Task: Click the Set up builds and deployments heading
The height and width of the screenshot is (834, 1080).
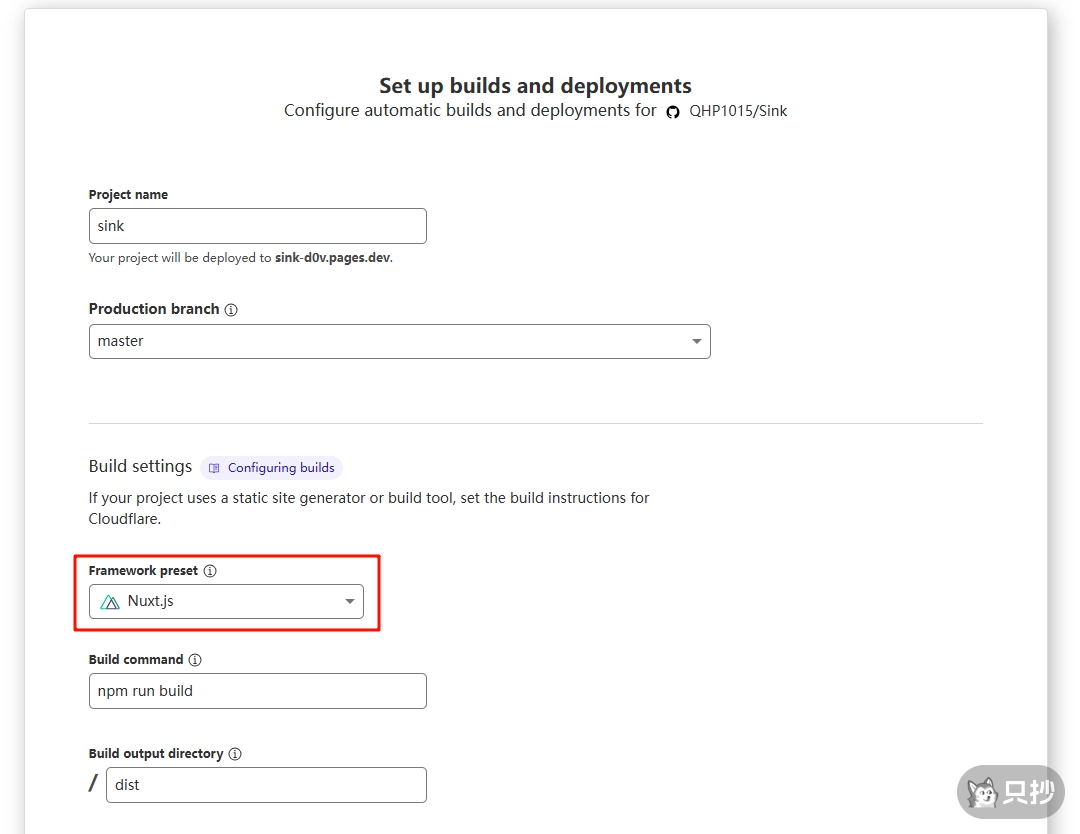Action: pyautogui.click(x=535, y=86)
